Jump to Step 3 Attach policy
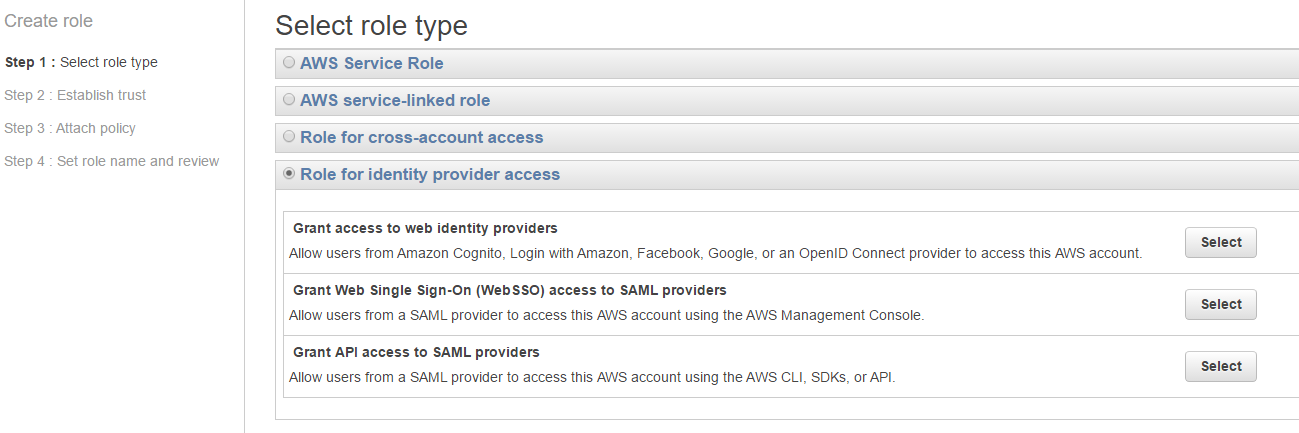The height and width of the screenshot is (433, 1299). 70,128
